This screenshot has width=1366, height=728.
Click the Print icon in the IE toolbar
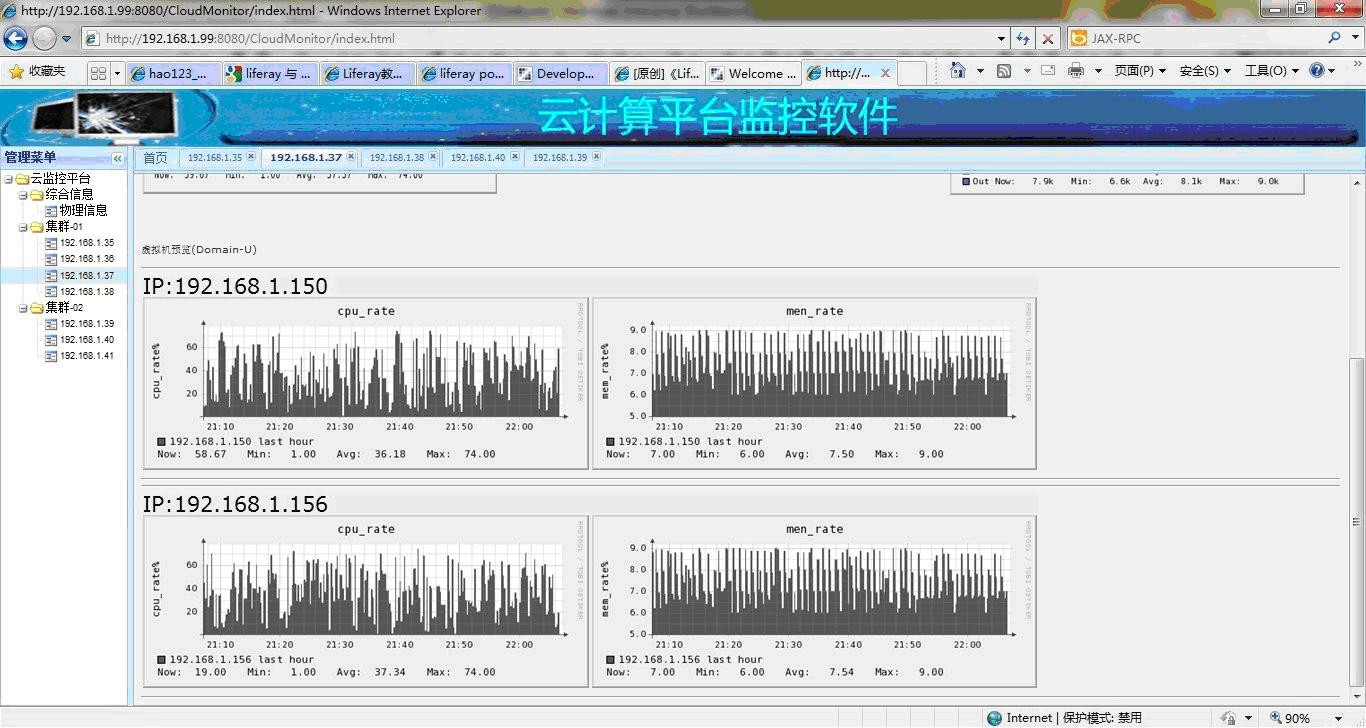[1076, 71]
